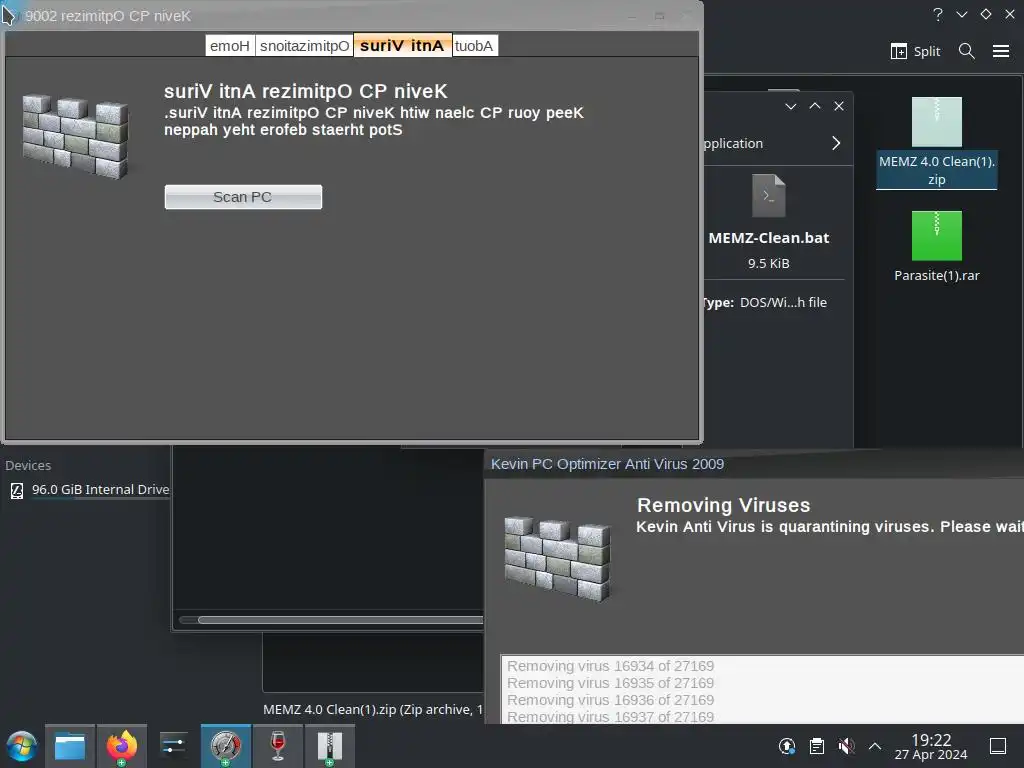Click the MEMZ-Clean.bat file icon
This screenshot has width=1024, height=768.
[769, 195]
